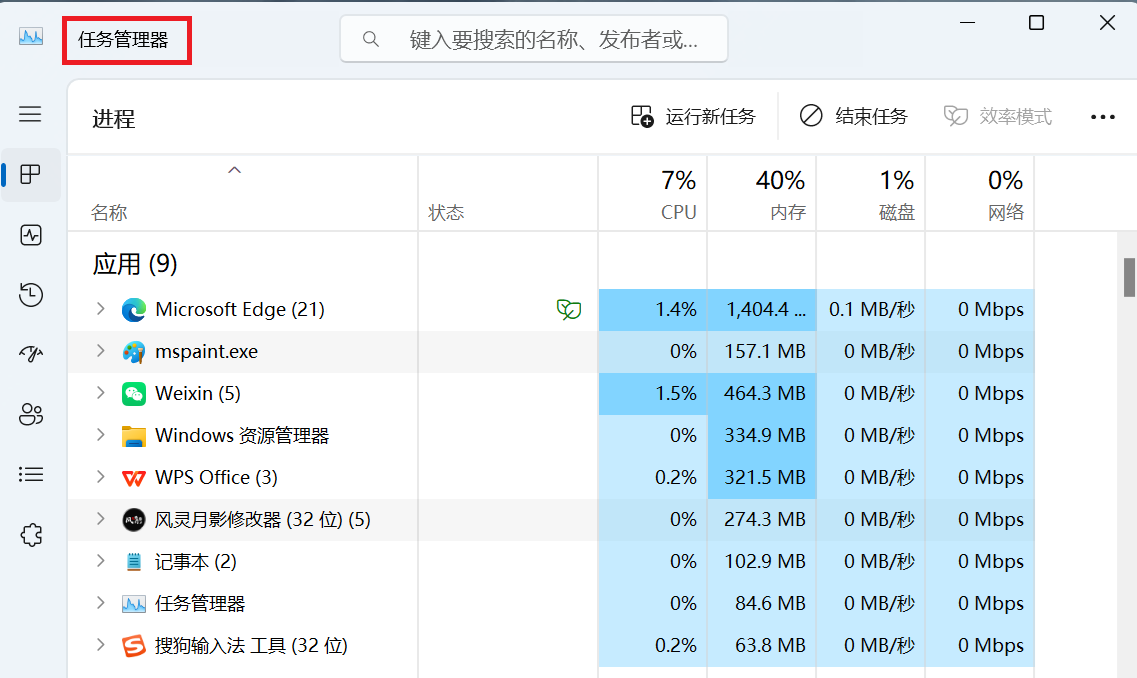
Task: Open the Users sidebar icon
Action: (x=30, y=414)
